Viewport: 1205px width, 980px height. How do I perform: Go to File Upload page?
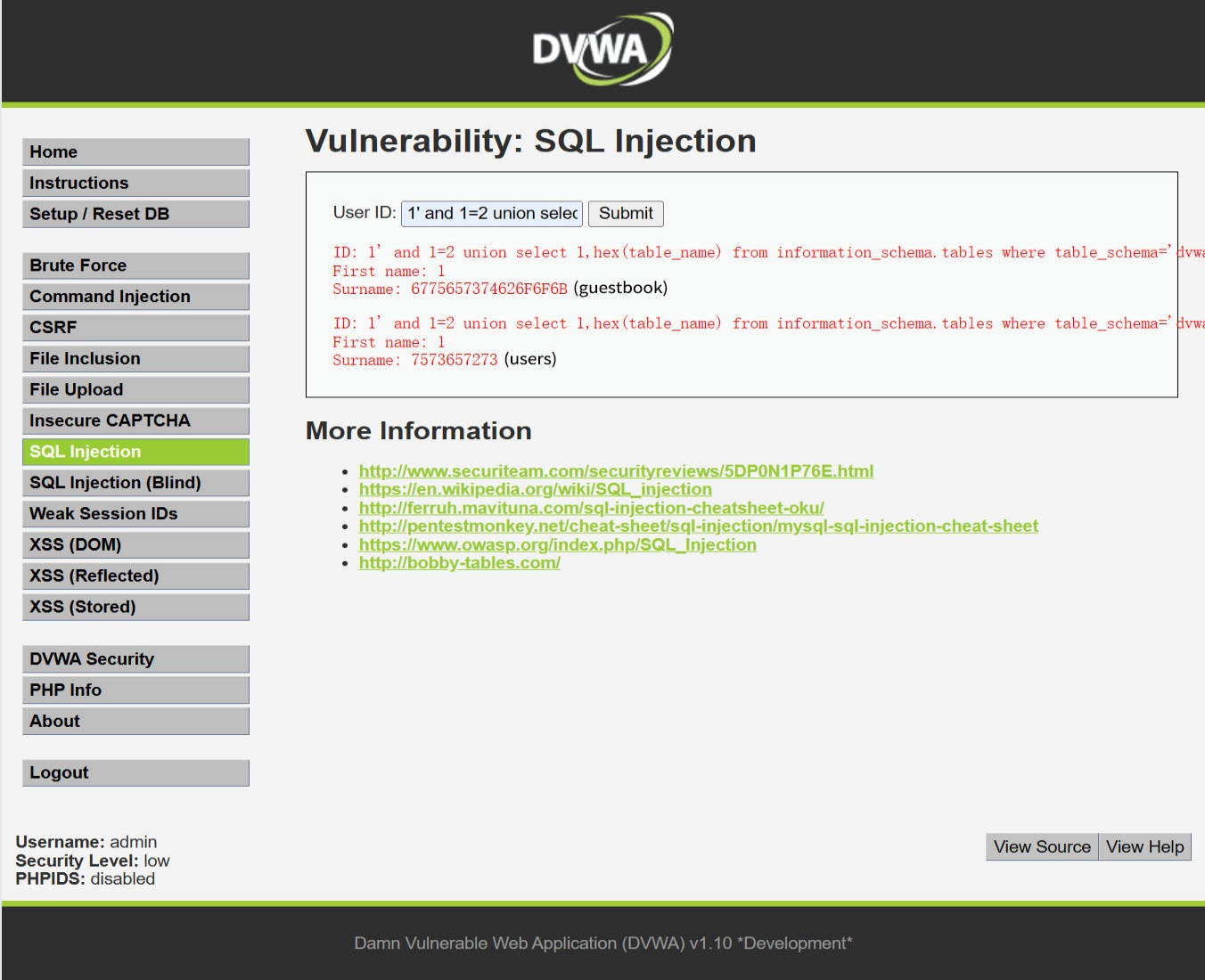point(135,389)
